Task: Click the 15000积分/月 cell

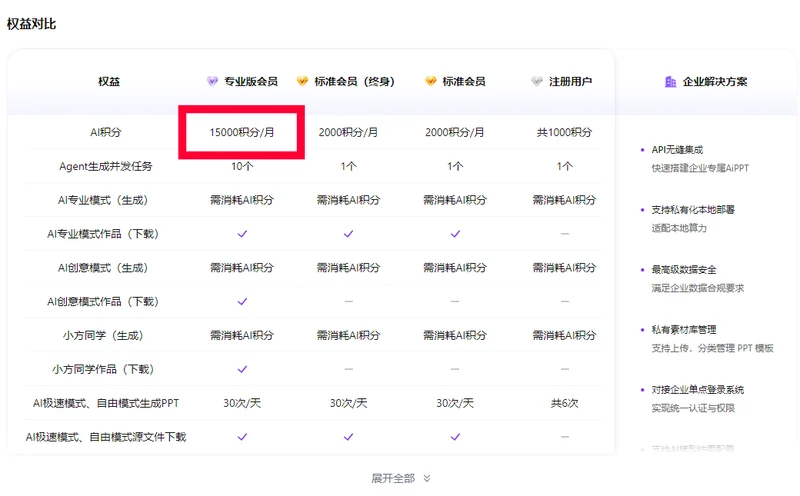Action: pyautogui.click(x=242, y=132)
